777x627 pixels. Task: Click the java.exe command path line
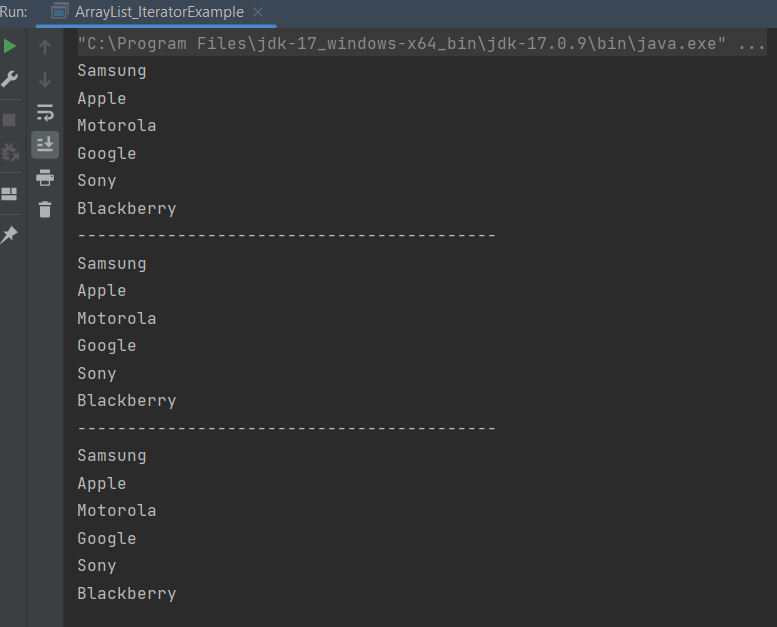pyautogui.click(x=400, y=44)
